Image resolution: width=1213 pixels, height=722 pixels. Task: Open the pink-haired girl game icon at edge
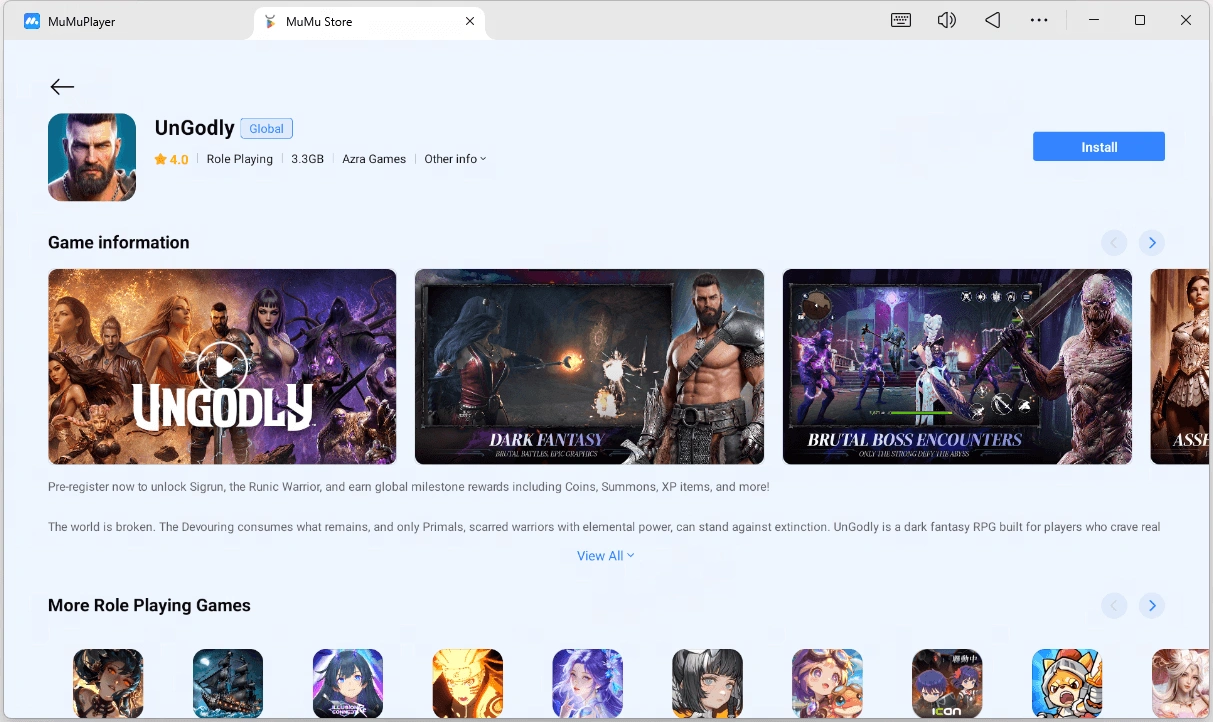pos(1180,684)
